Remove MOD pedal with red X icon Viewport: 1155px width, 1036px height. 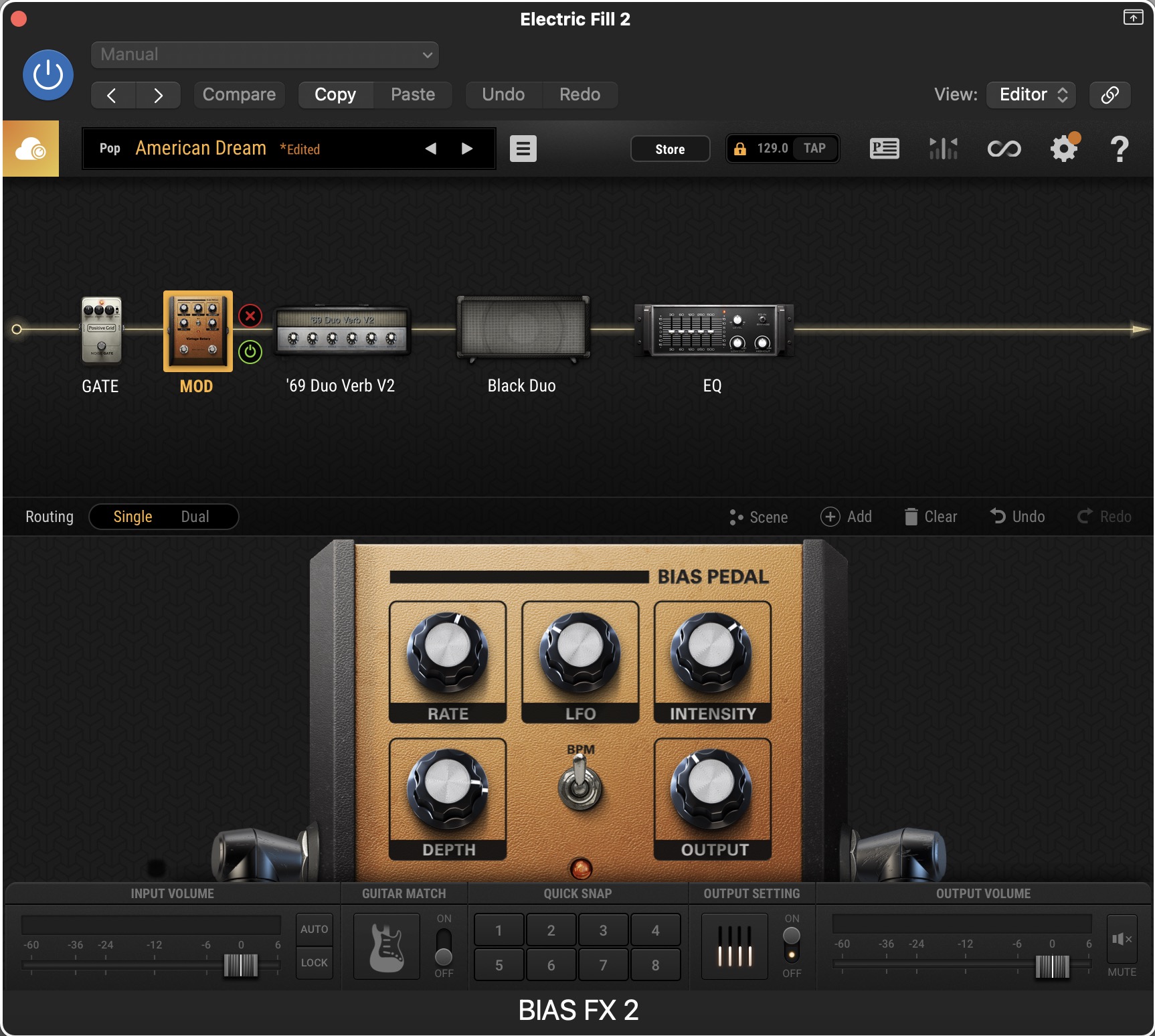tap(250, 316)
